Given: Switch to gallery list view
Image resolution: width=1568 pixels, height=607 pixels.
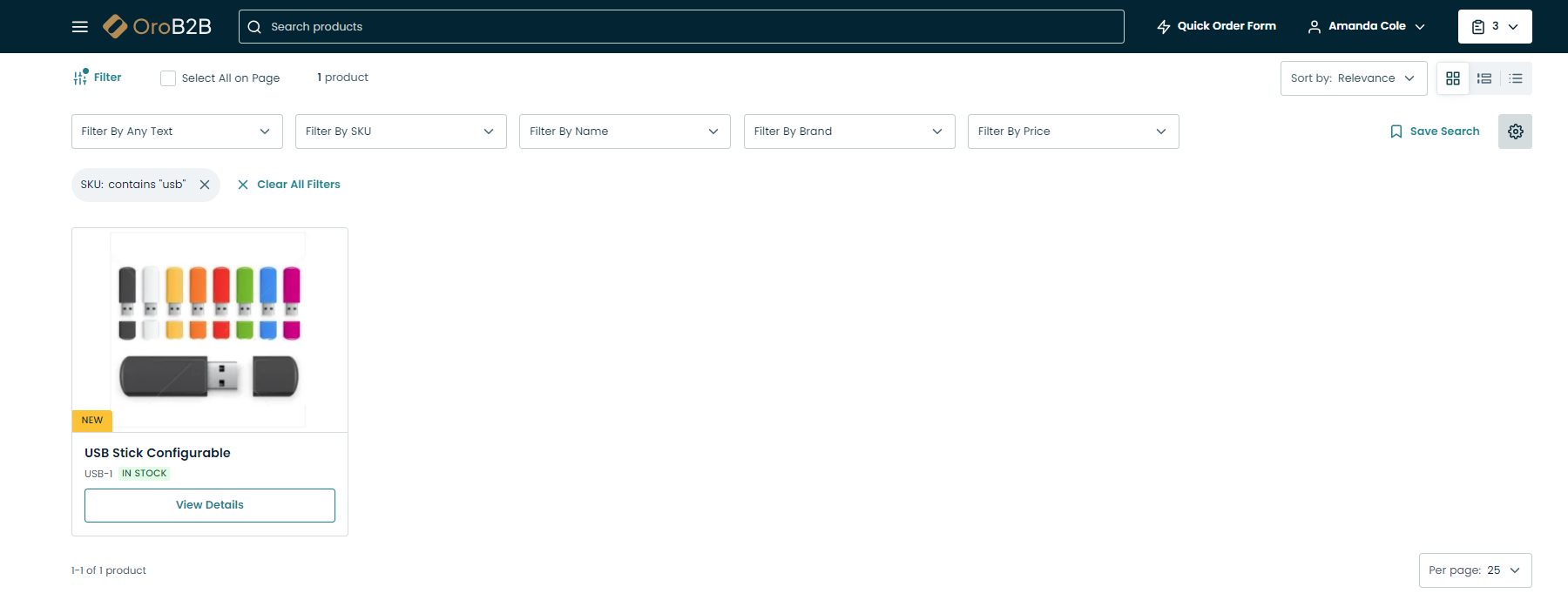Looking at the screenshot, I should coord(1484,78).
